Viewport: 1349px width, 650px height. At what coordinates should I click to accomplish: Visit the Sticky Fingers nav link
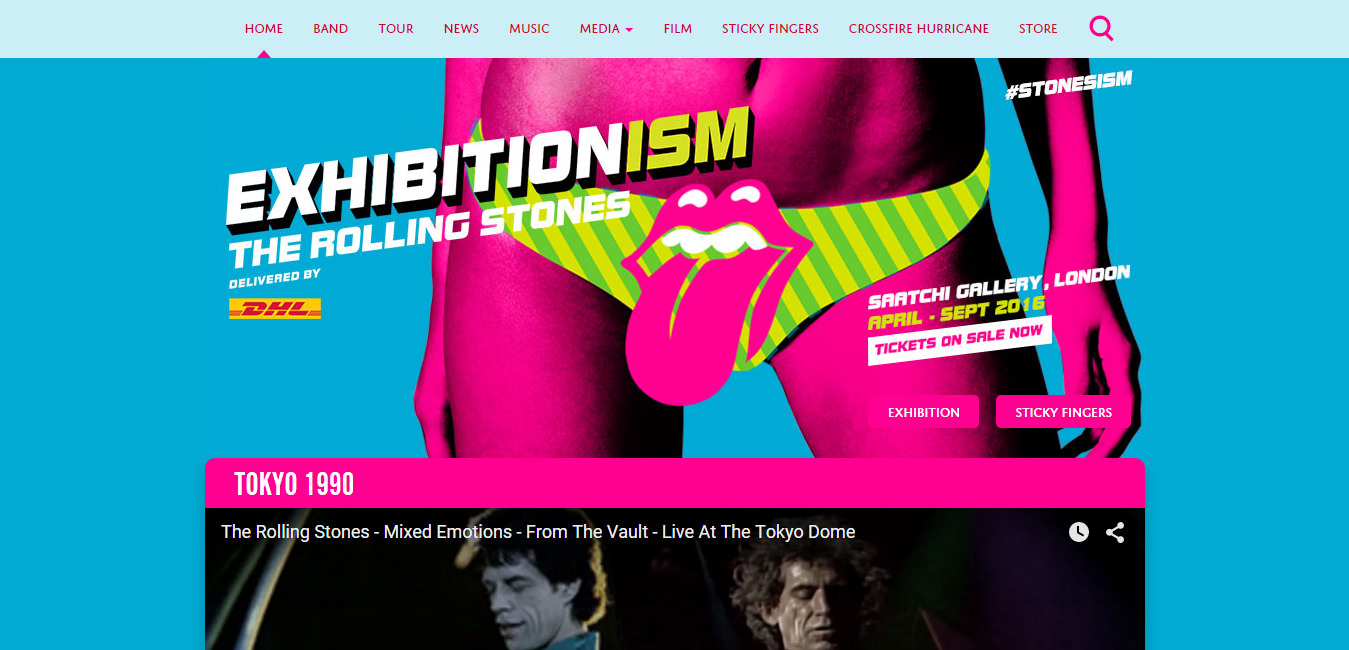click(770, 28)
